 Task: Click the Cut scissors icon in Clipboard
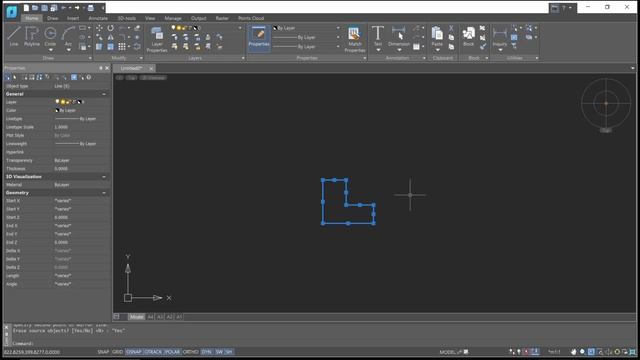(451, 28)
